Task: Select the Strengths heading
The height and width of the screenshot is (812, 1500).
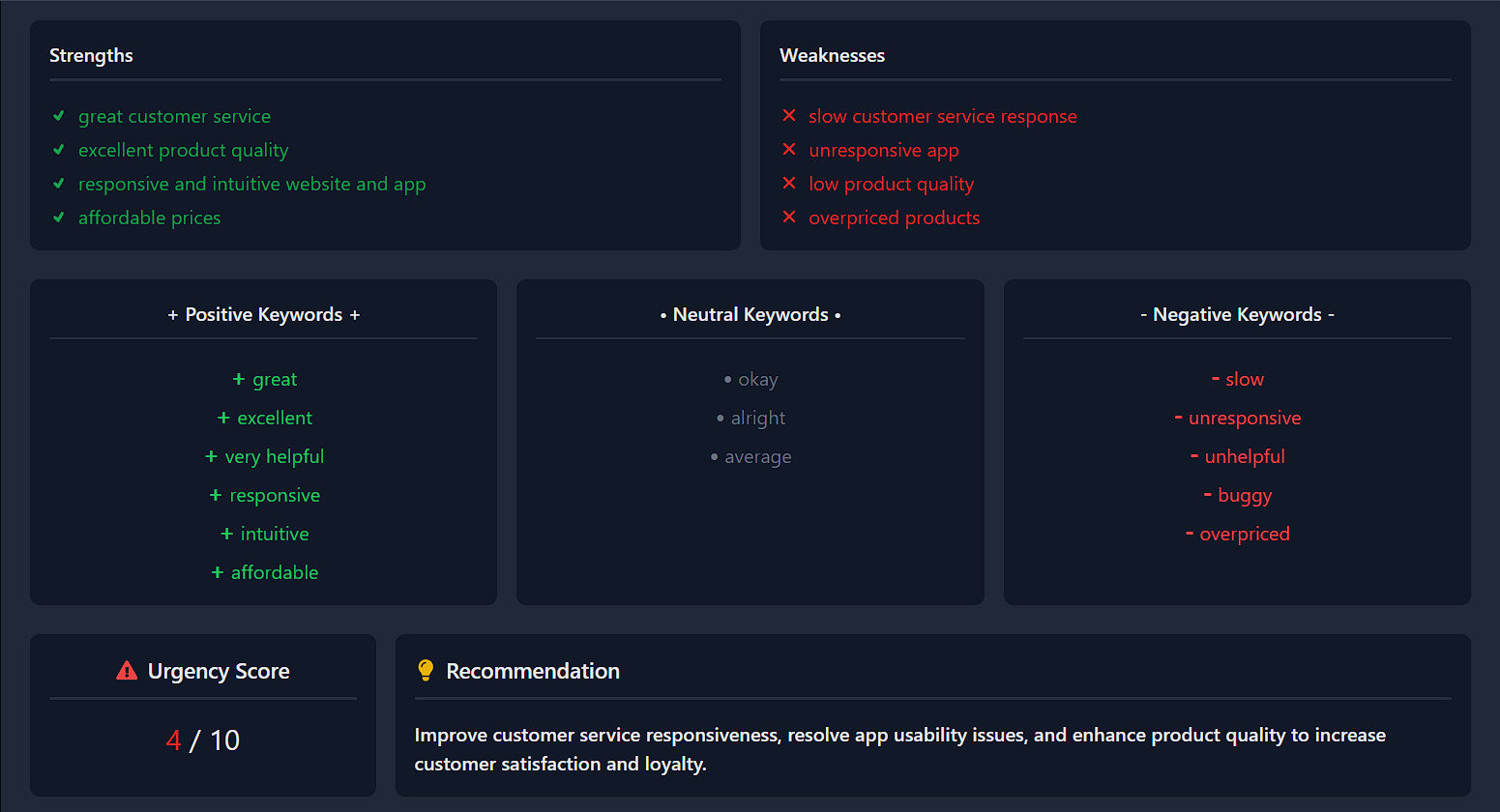Action: pos(91,55)
